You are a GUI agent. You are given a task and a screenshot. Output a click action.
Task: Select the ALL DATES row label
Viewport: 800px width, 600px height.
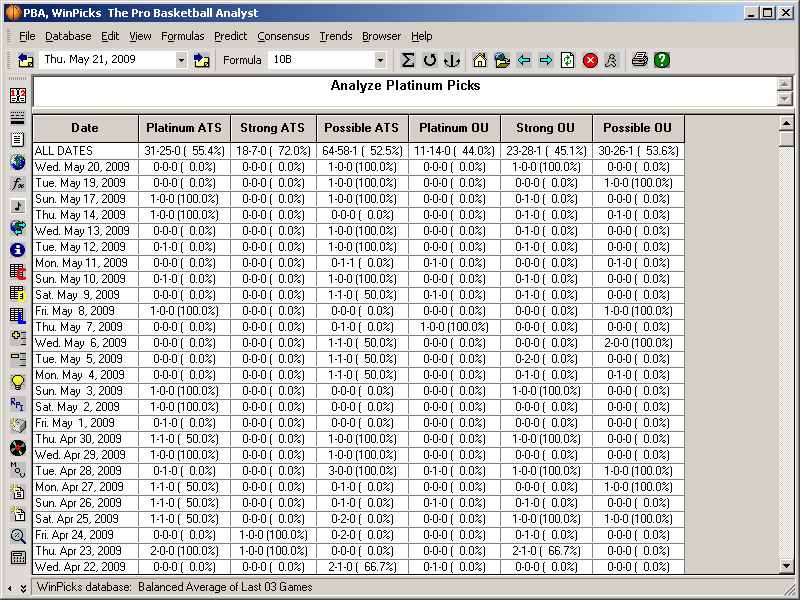64,151
